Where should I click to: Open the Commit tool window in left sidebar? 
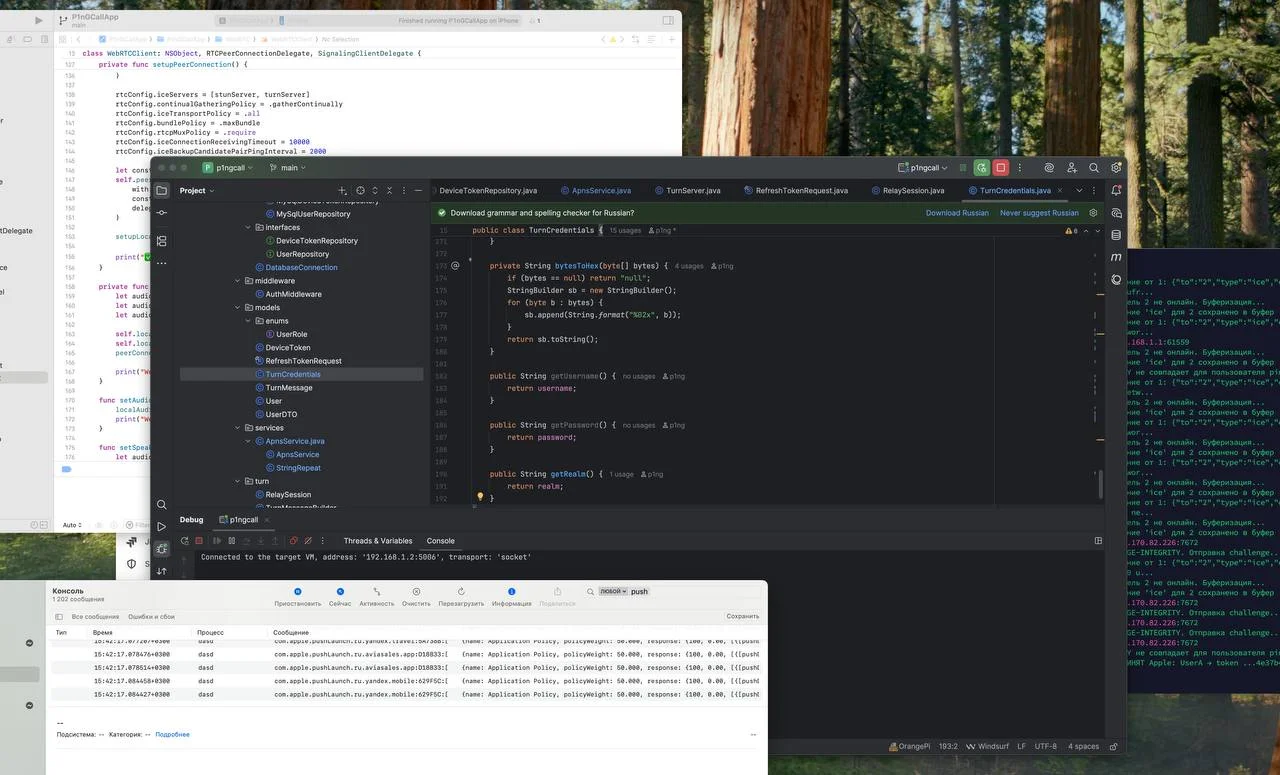coord(162,213)
